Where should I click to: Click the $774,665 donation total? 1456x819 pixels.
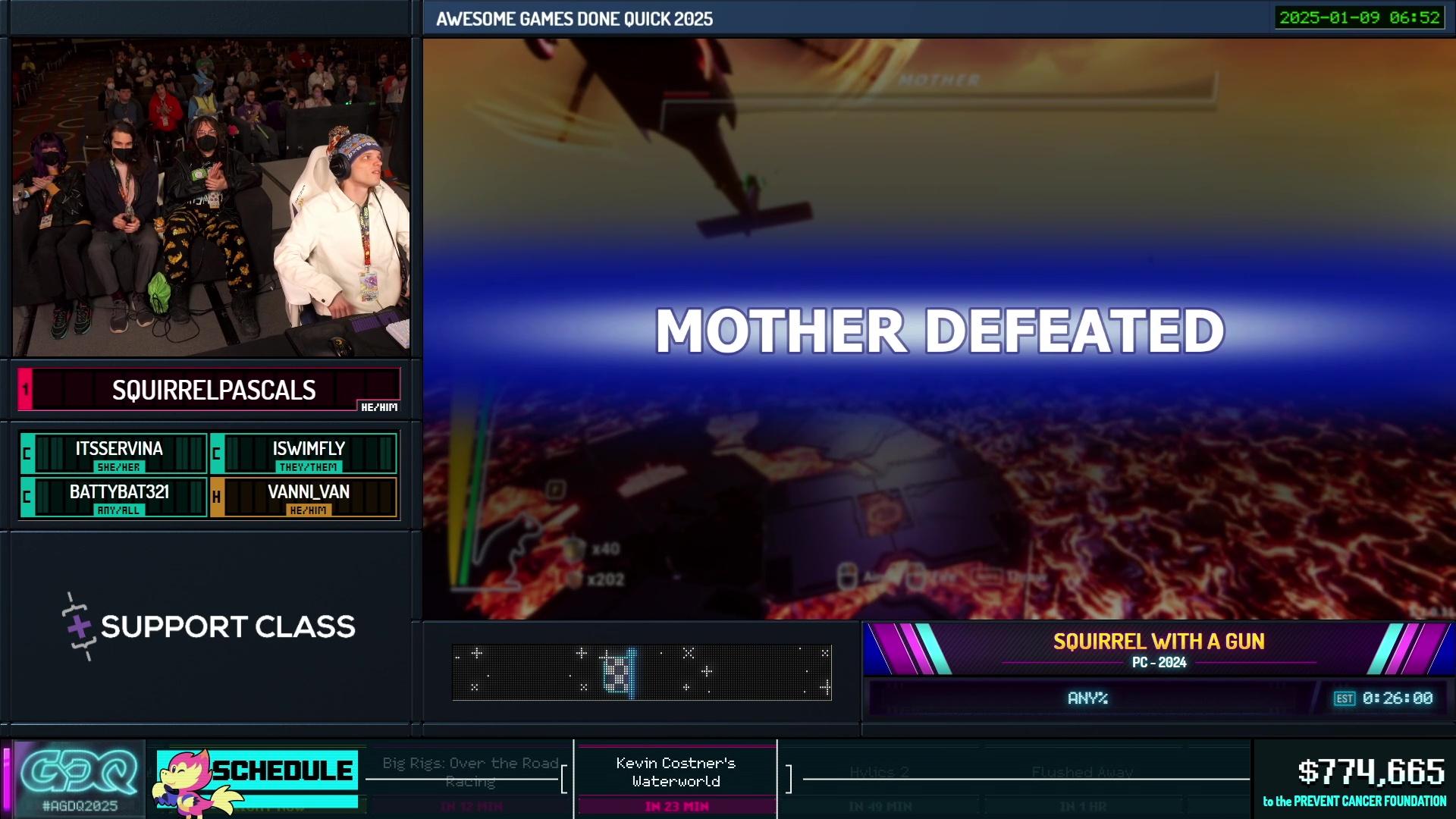1371,772
